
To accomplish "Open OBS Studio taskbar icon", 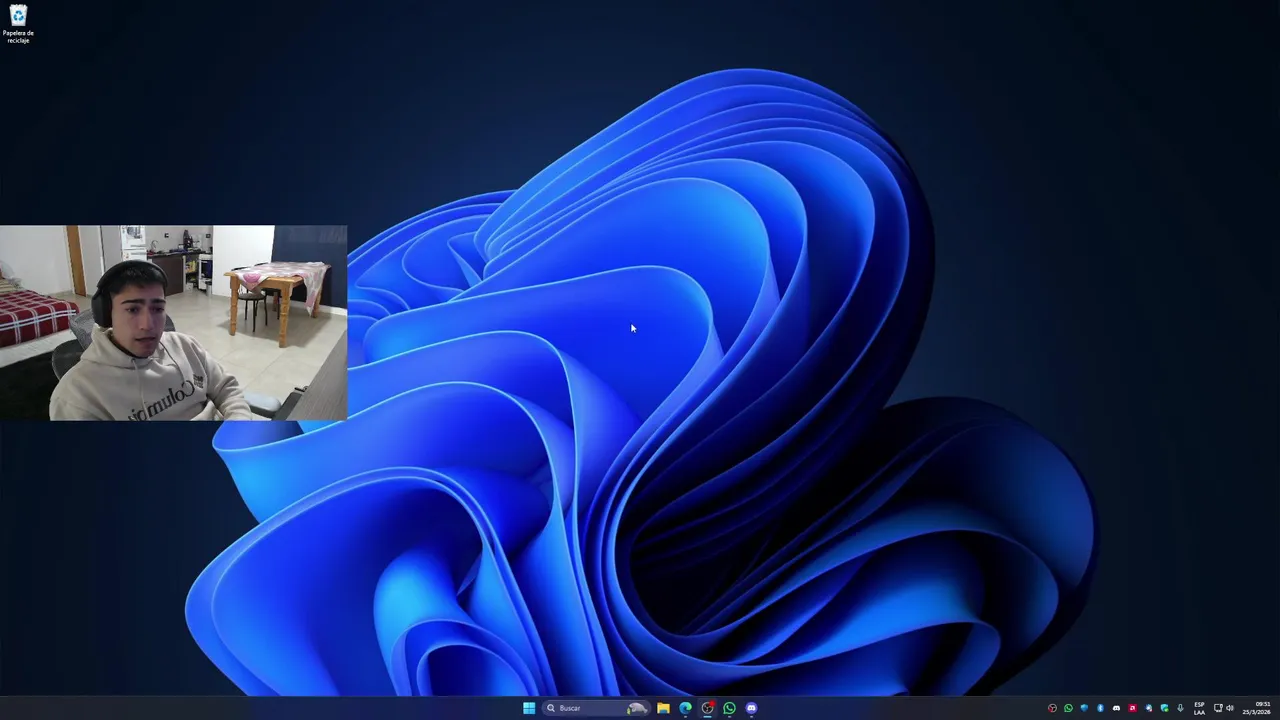I will click(707, 708).
